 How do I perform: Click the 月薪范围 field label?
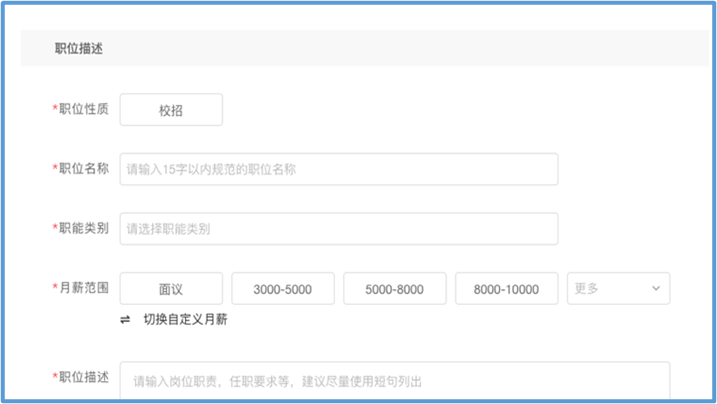(84, 288)
